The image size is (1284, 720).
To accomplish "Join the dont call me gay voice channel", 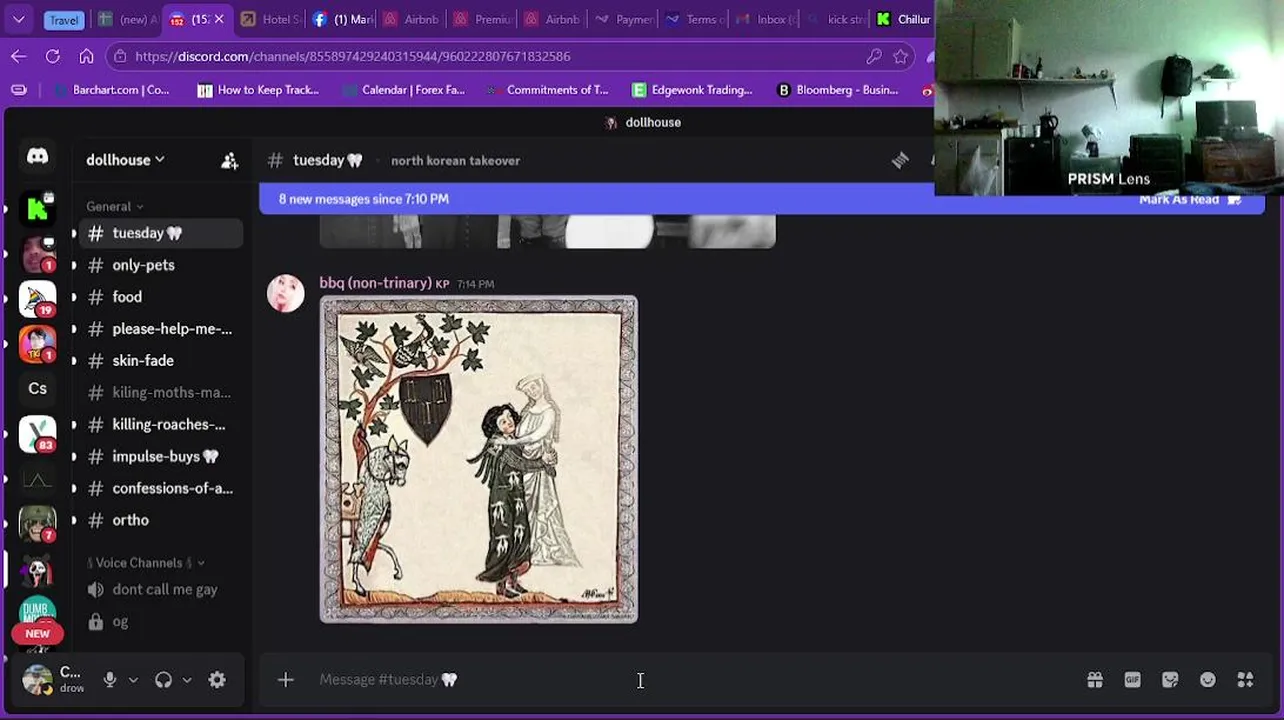I will point(157,590).
